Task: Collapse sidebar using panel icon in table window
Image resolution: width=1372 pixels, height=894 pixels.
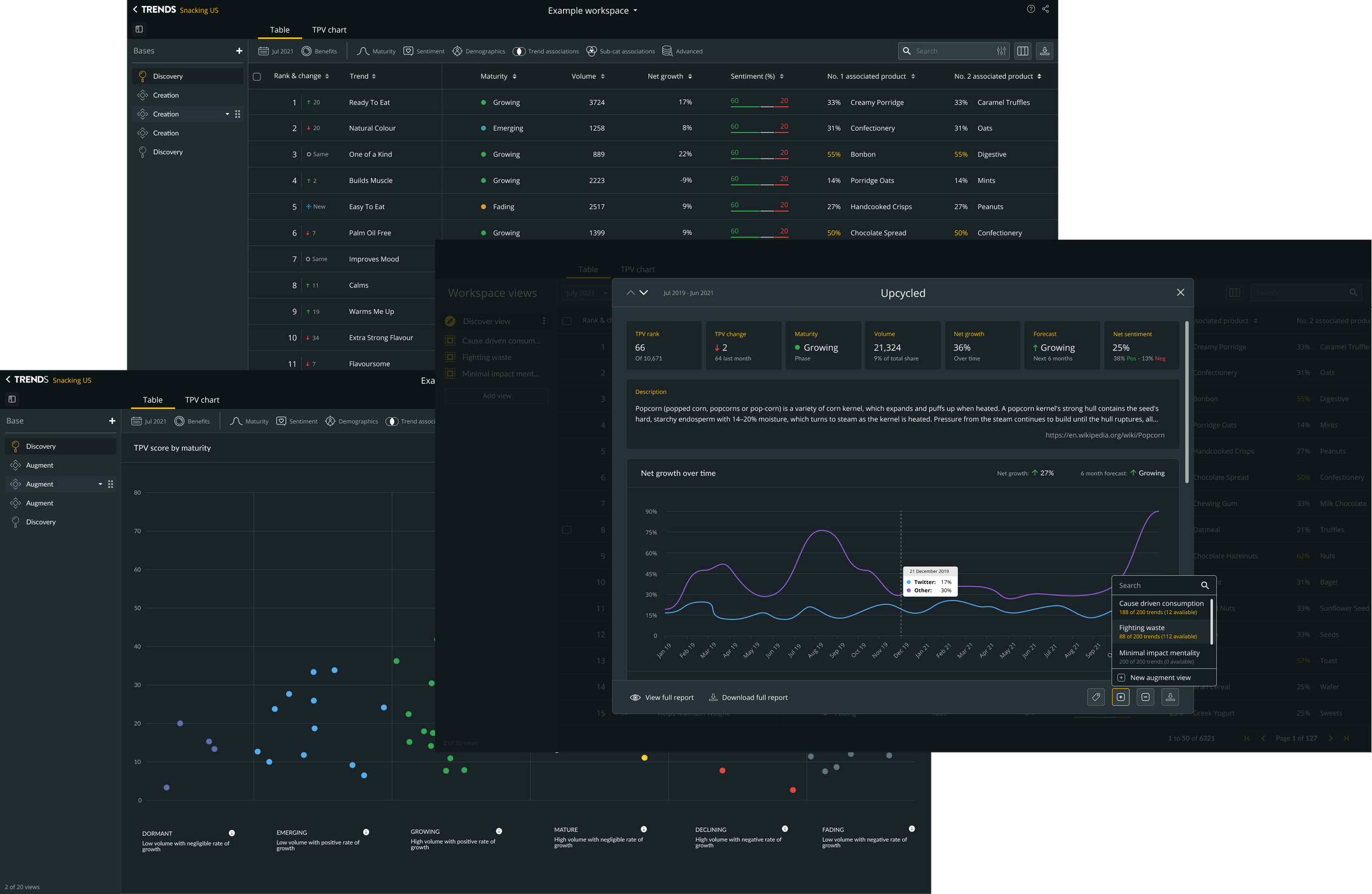Action: pos(139,29)
